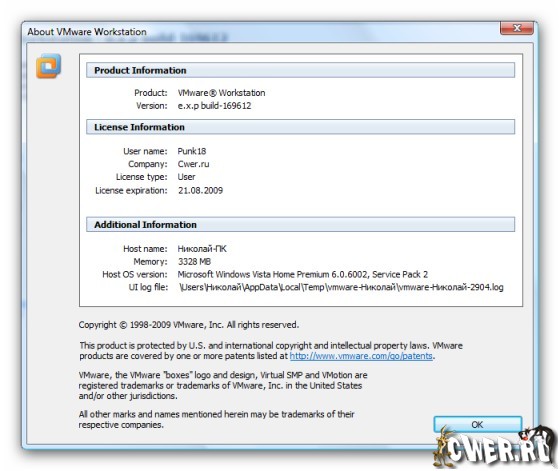
Task: Click the company value Cwer.ru
Action: (194, 164)
